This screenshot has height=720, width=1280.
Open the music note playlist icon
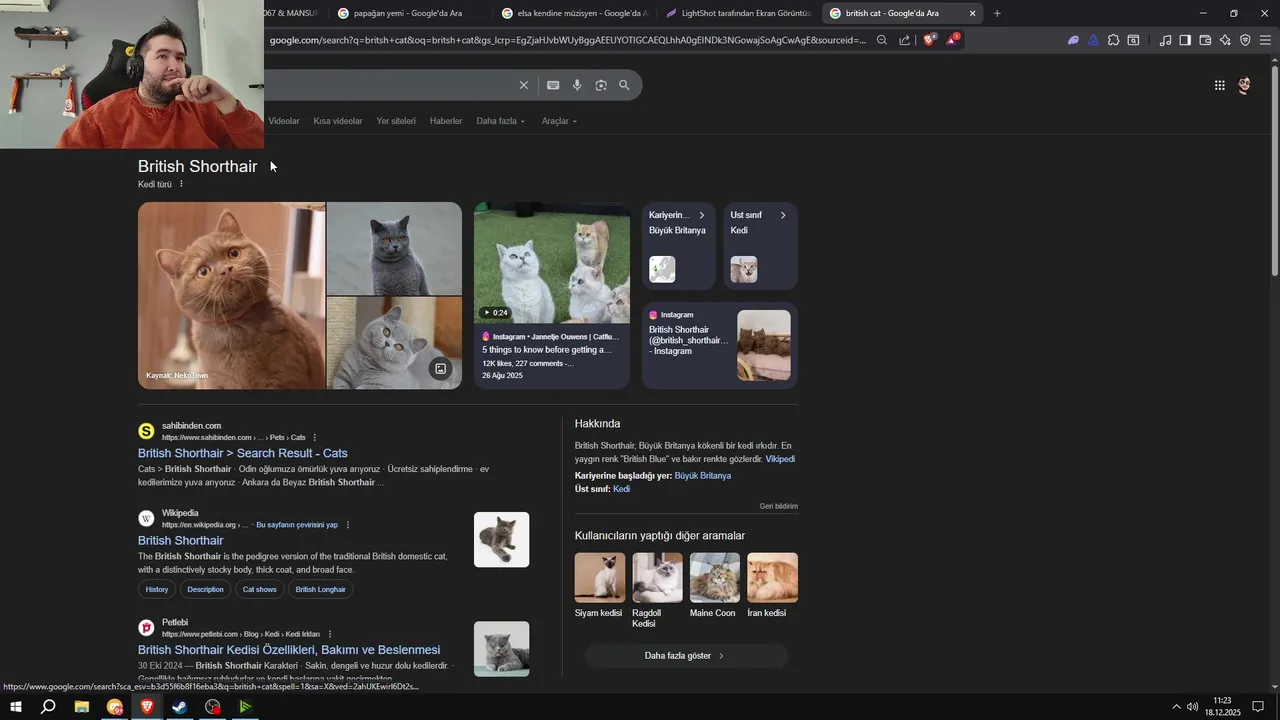click(1165, 40)
